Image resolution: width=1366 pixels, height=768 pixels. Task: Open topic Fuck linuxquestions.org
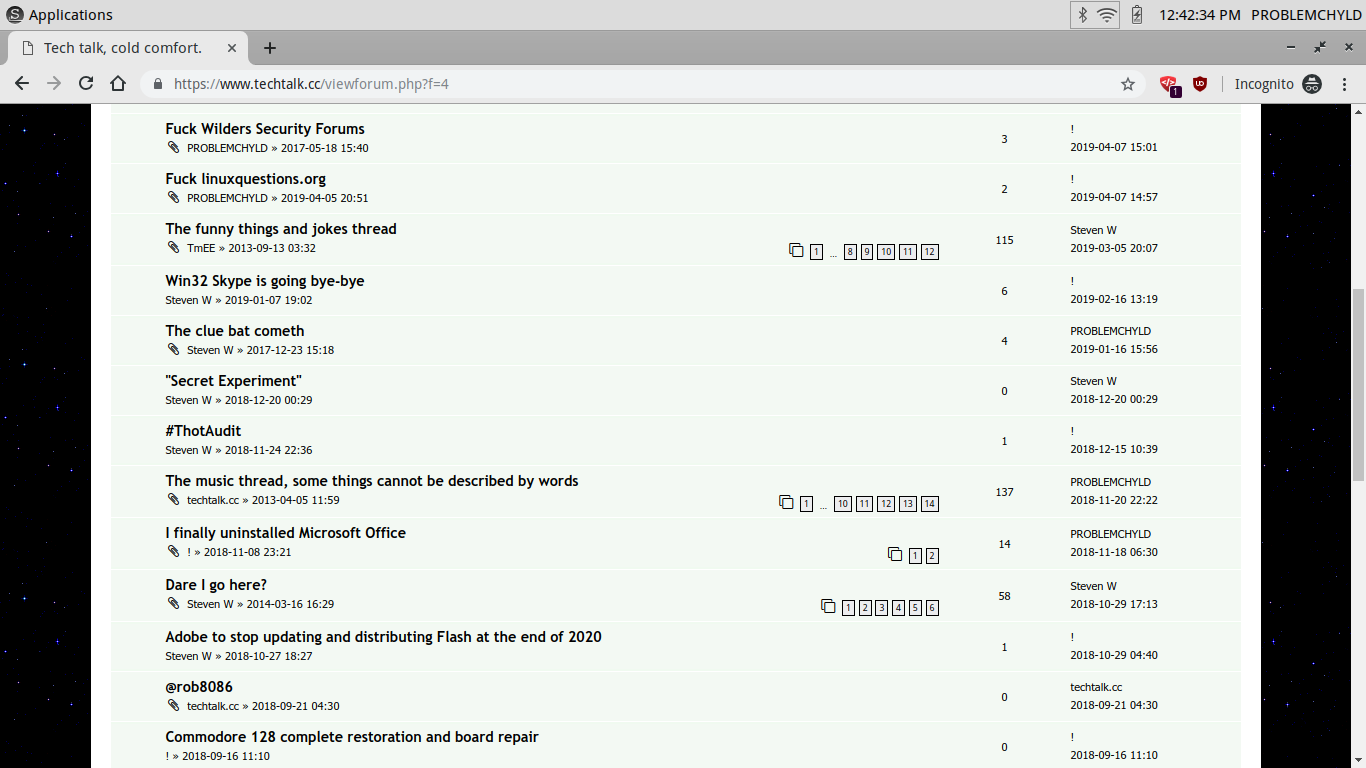click(245, 179)
